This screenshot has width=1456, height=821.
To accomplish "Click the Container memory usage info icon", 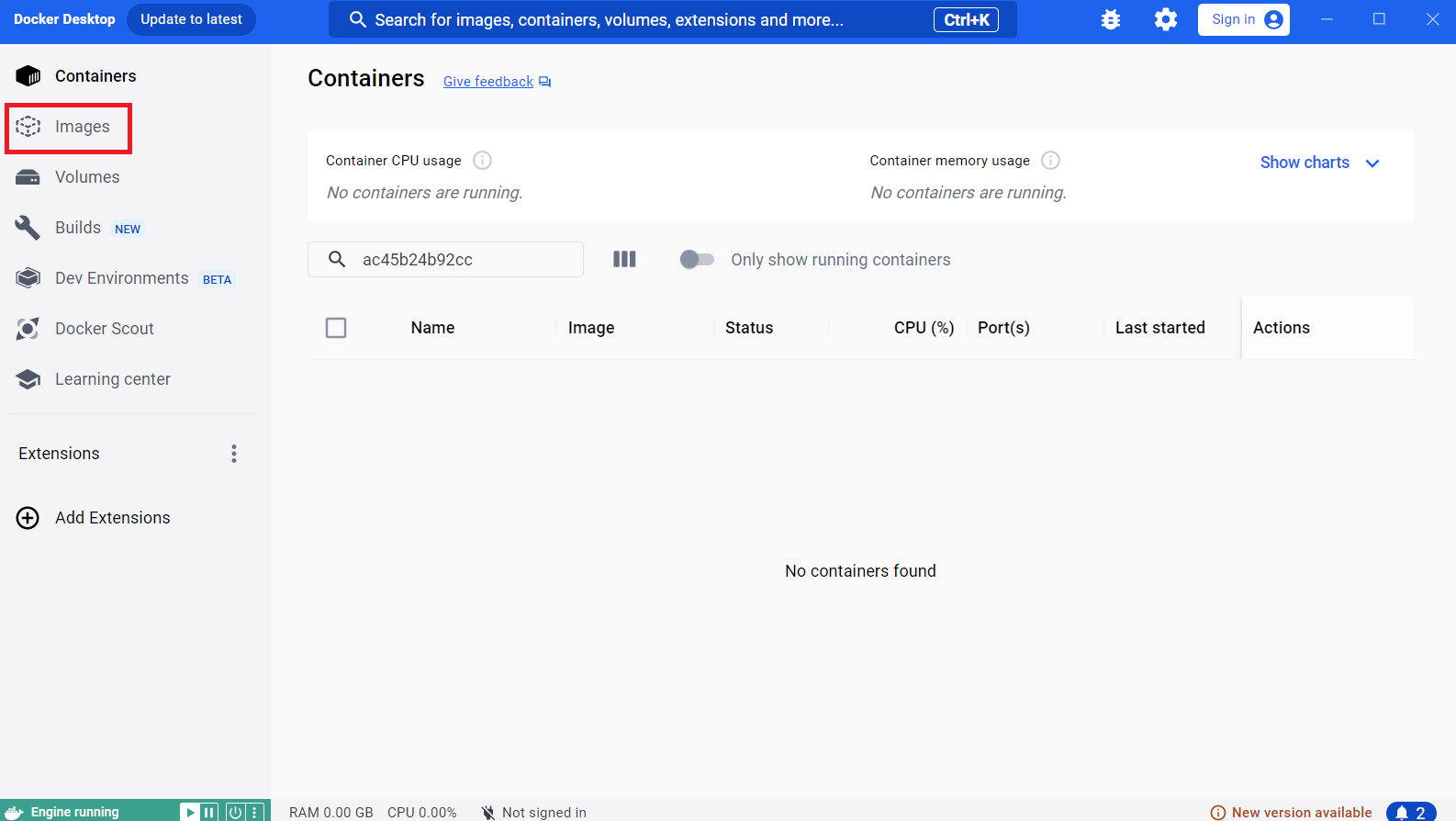I will [x=1051, y=161].
